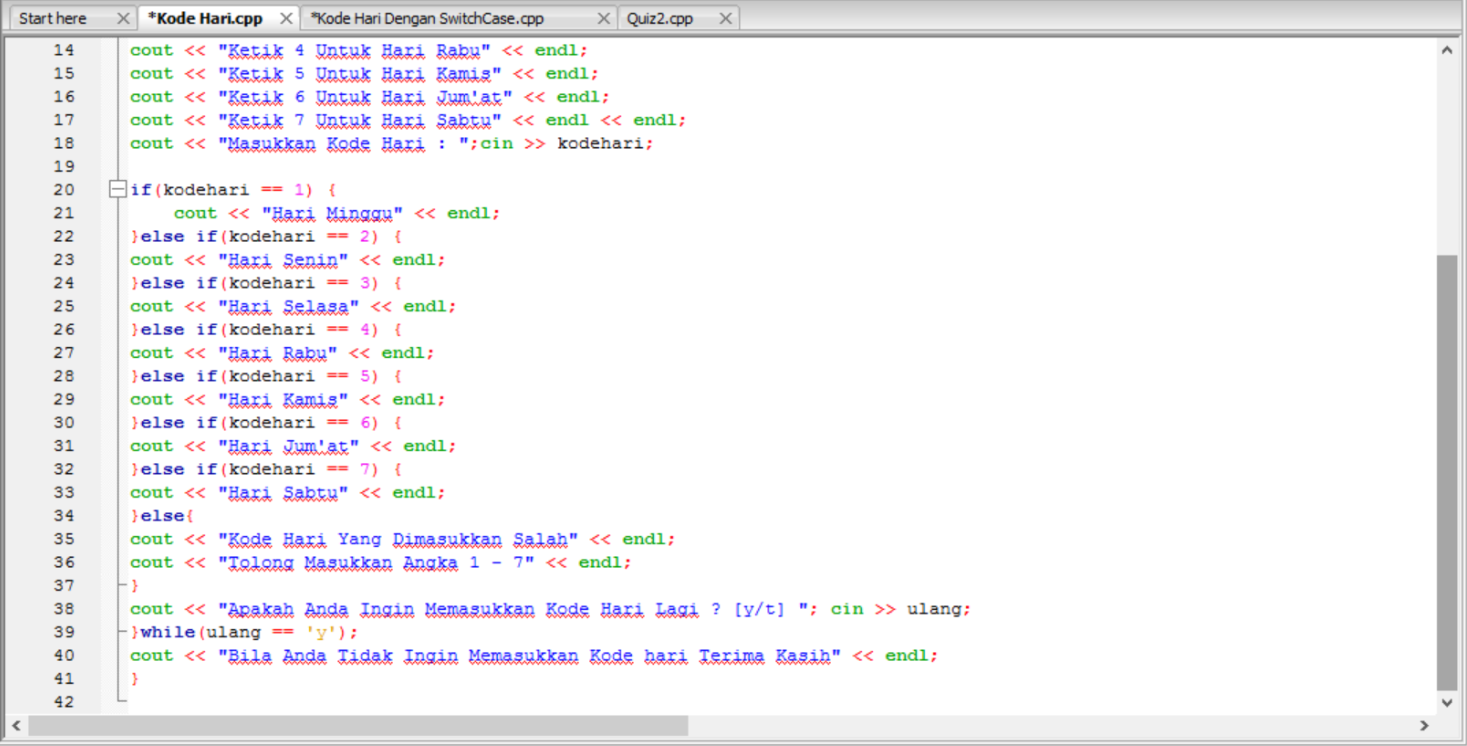Click line number 20 in the gutter
Screen dimensions: 1467x746
[63, 189]
